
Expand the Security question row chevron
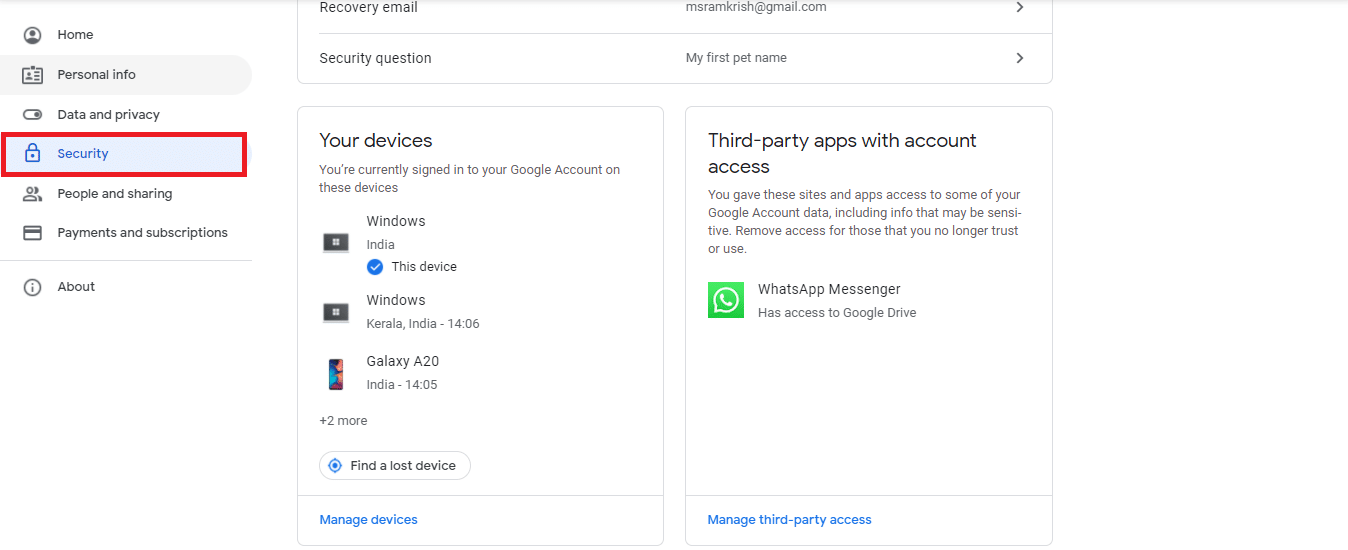[1020, 58]
